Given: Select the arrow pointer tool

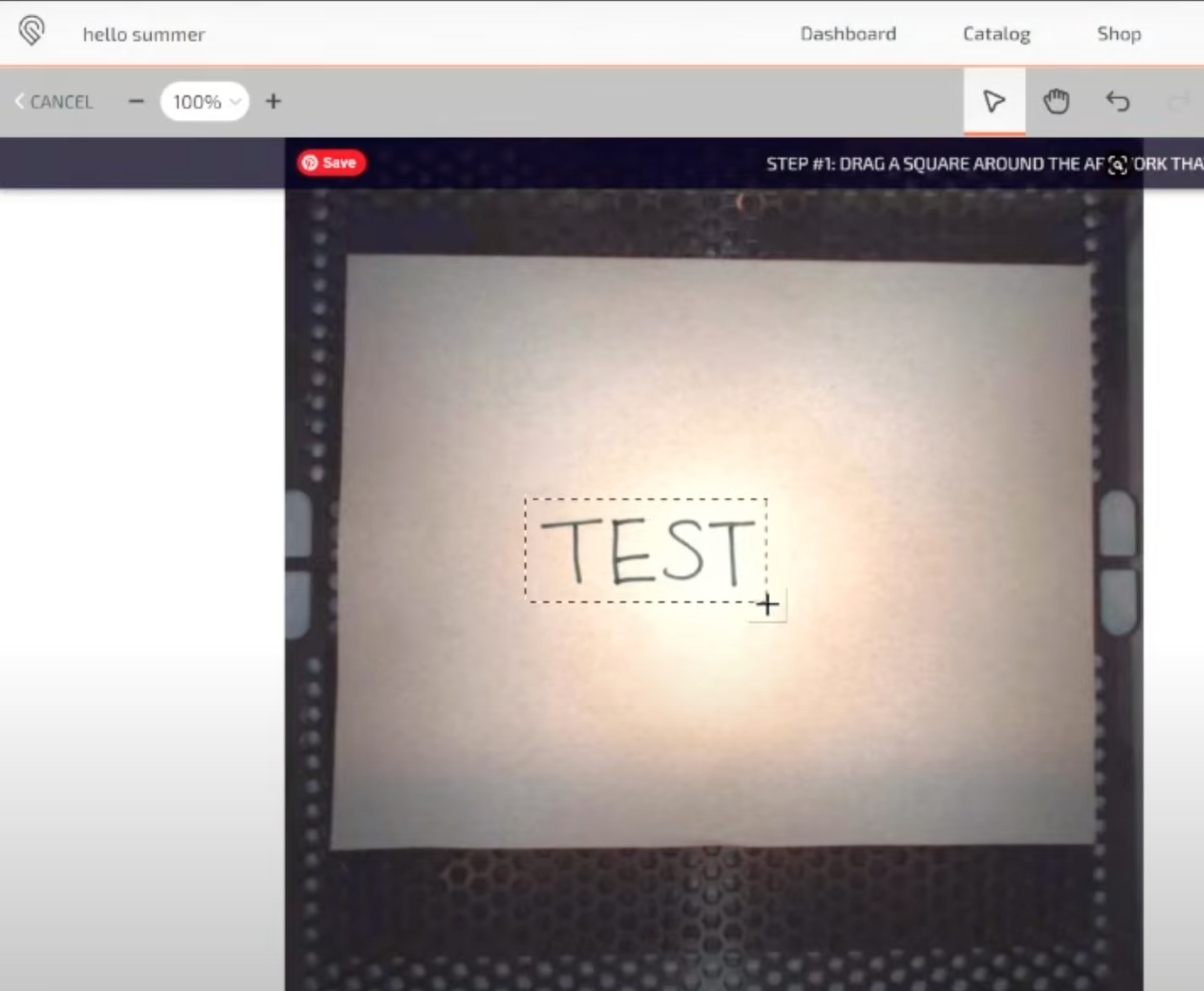Looking at the screenshot, I should tap(993, 101).
